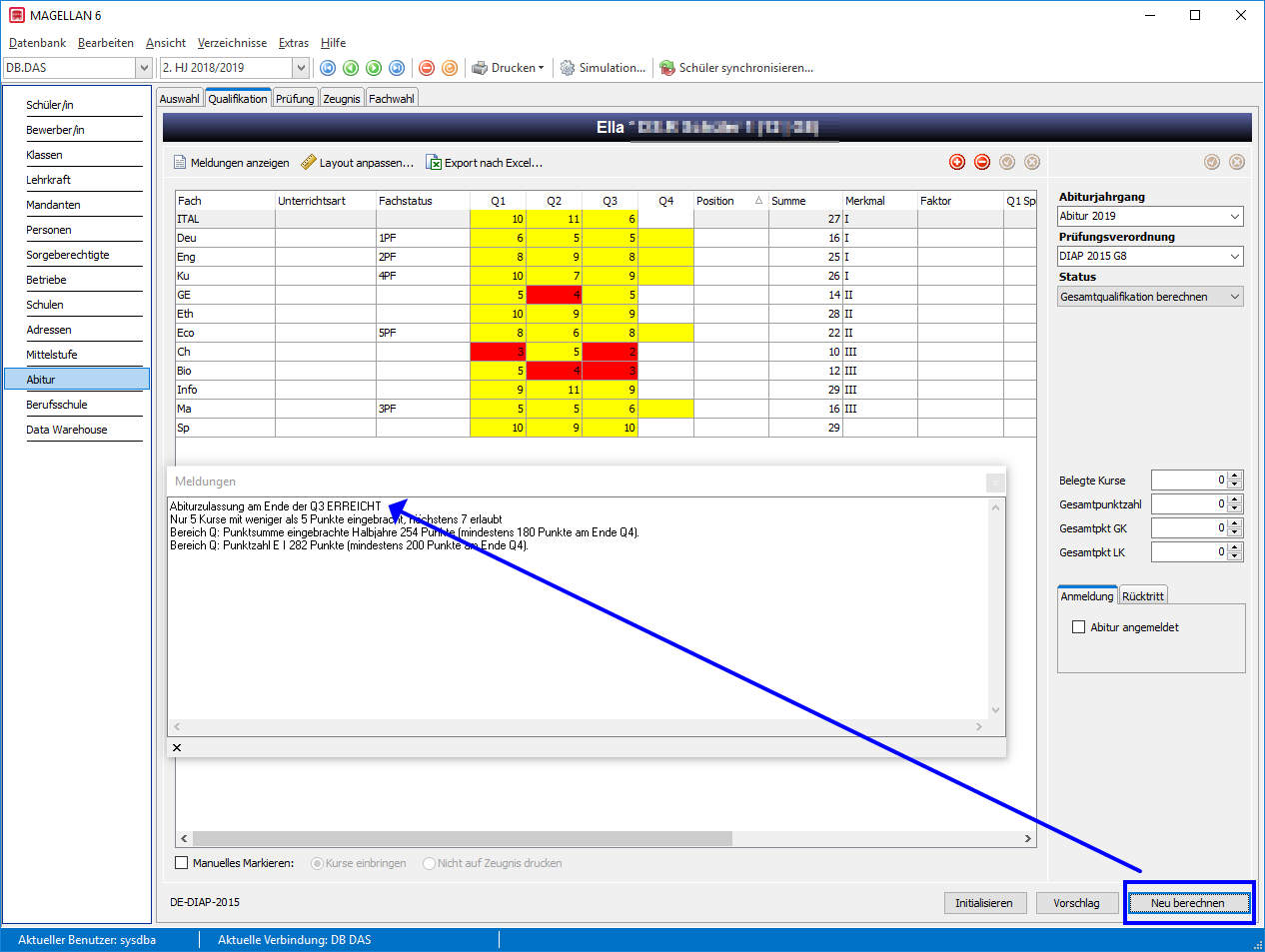The width and height of the screenshot is (1265, 952).
Task: Click Neu berechnen button
Action: click(1188, 903)
